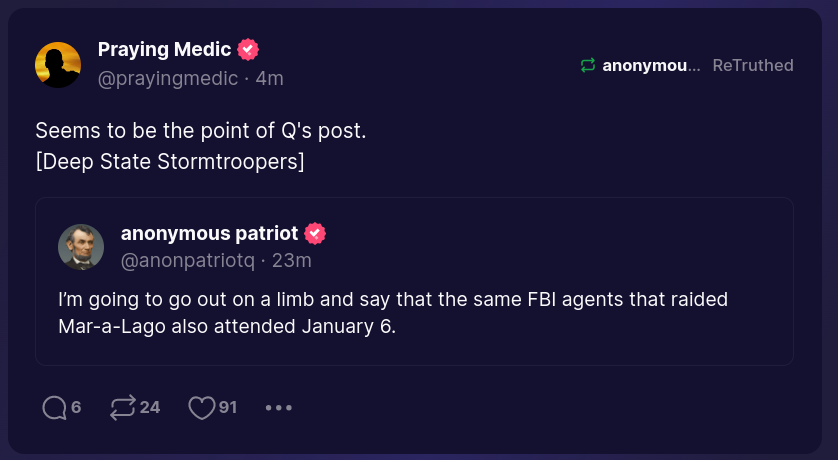Screen dimensions: 838x460
Task: Click the truncated anonymou... retruther name
Action: pos(651,66)
